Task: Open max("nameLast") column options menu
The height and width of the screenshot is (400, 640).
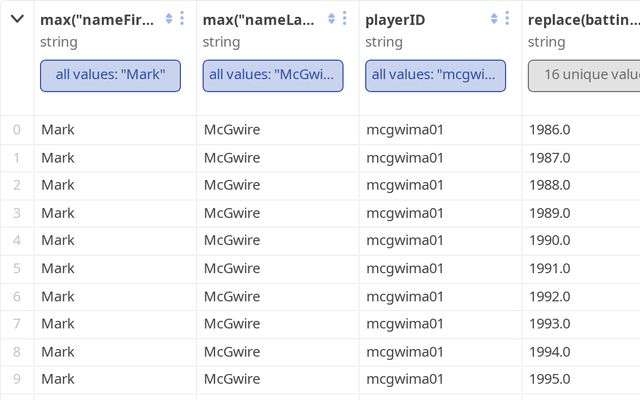Action: point(345,19)
